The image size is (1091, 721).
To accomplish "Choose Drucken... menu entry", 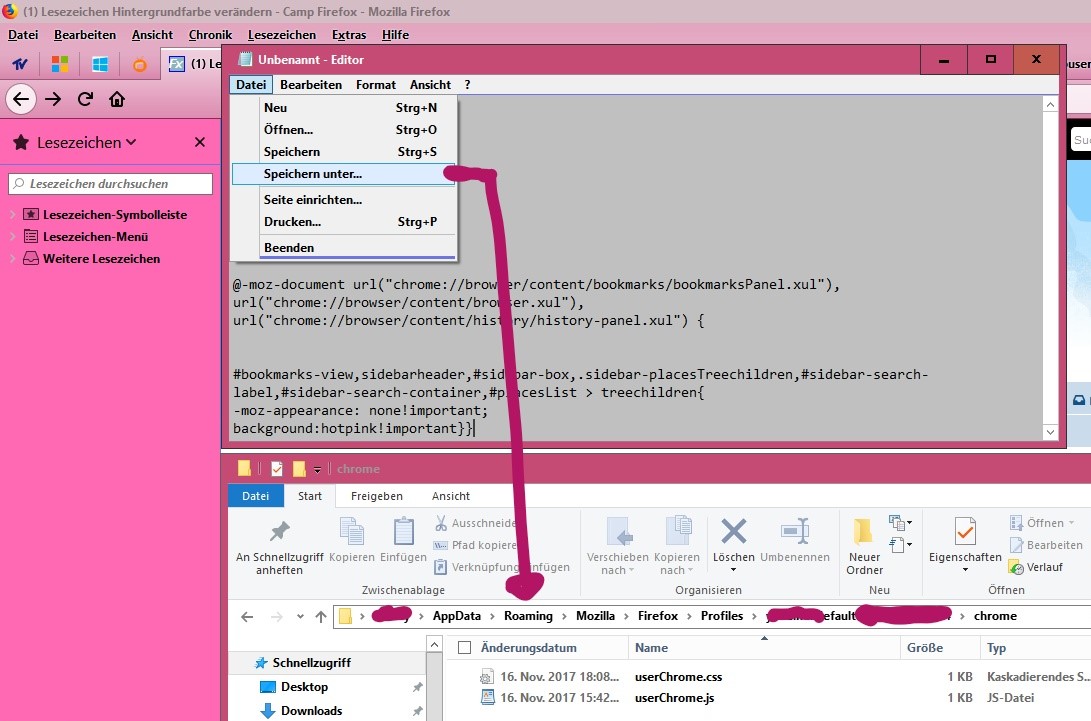I will [344, 222].
